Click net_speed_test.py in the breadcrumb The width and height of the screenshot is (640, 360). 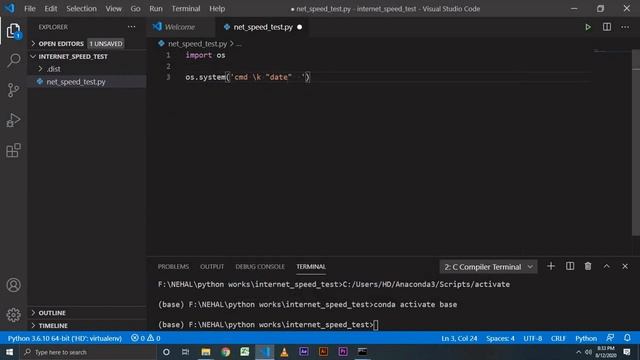tap(197, 44)
